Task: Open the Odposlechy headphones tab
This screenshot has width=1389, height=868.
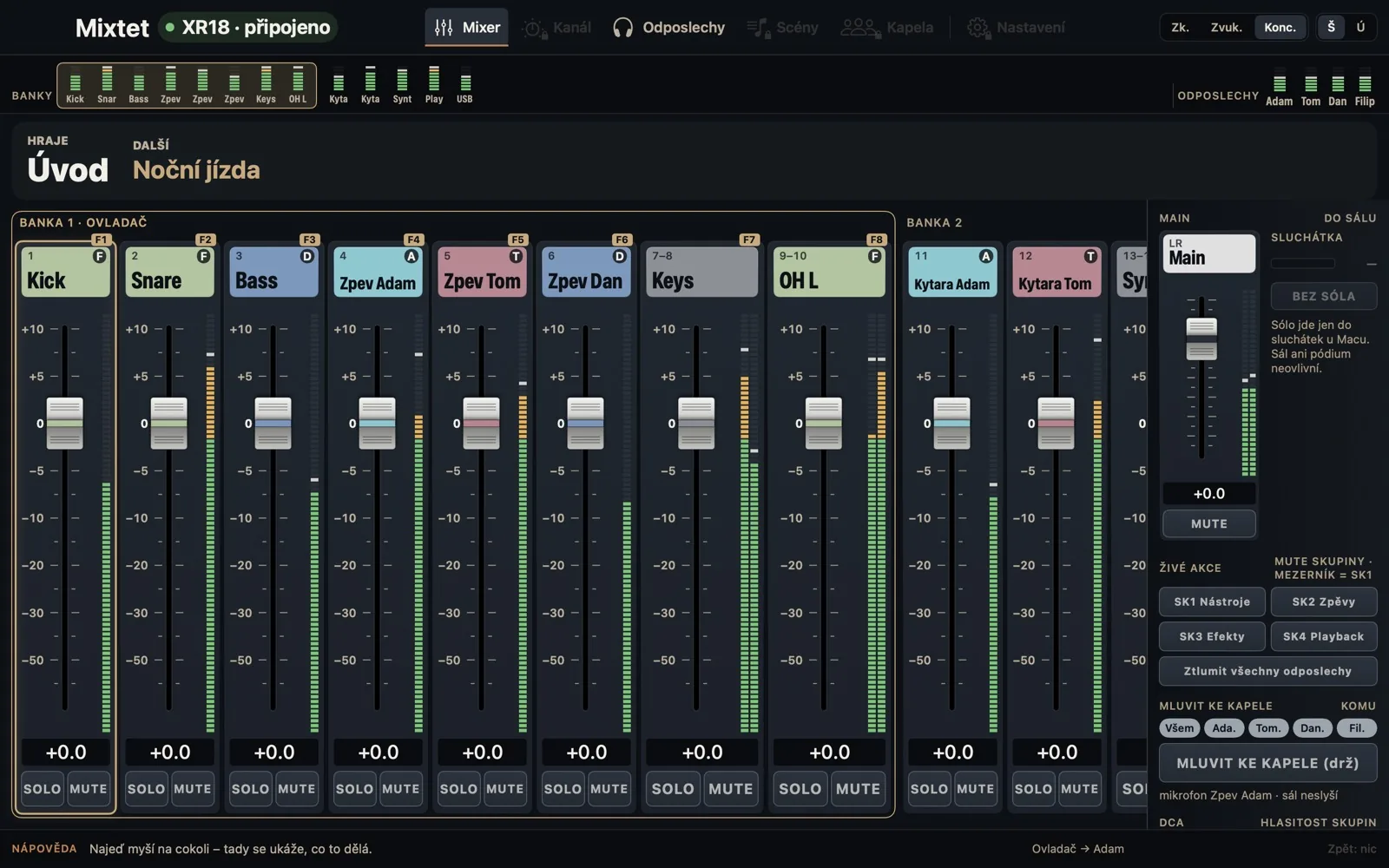Action: 668,28
